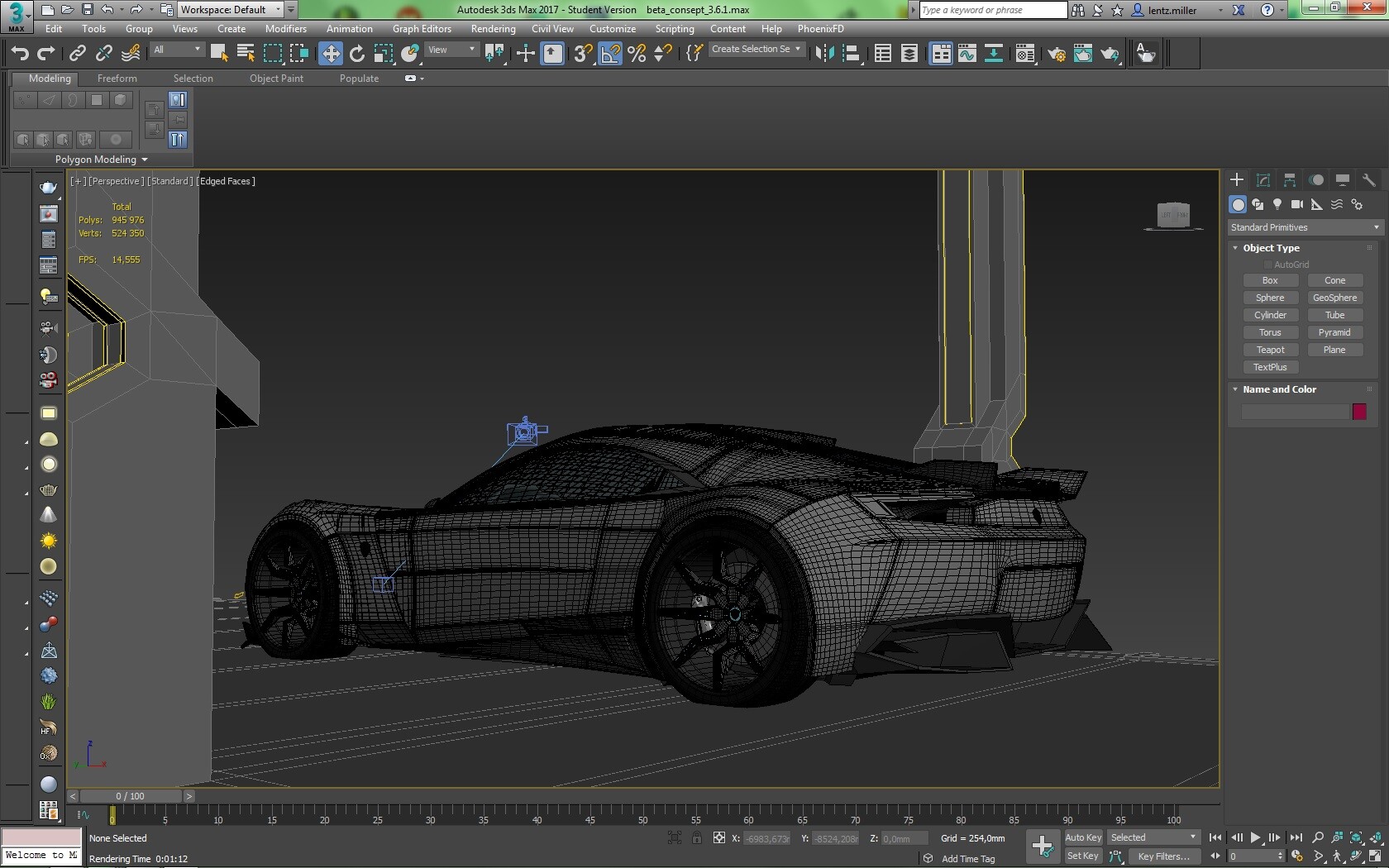Click the Undo arrow icon
The height and width of the screenshot is (868, 1389).
[20, 54]
